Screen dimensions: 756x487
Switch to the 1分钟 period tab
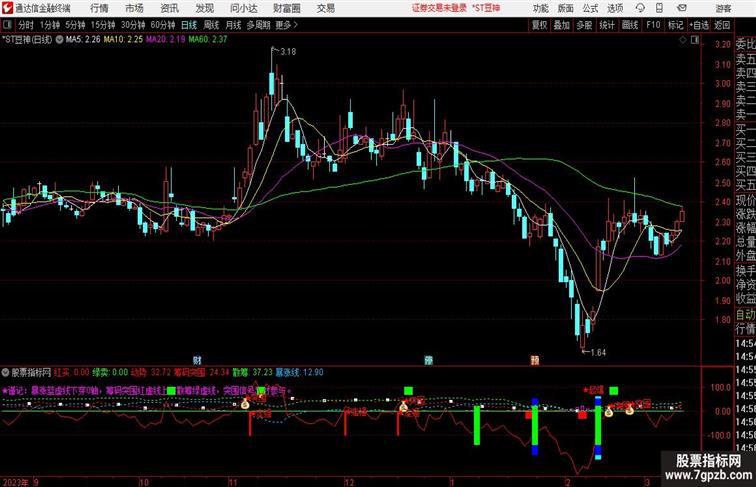[x=50, y=25]
